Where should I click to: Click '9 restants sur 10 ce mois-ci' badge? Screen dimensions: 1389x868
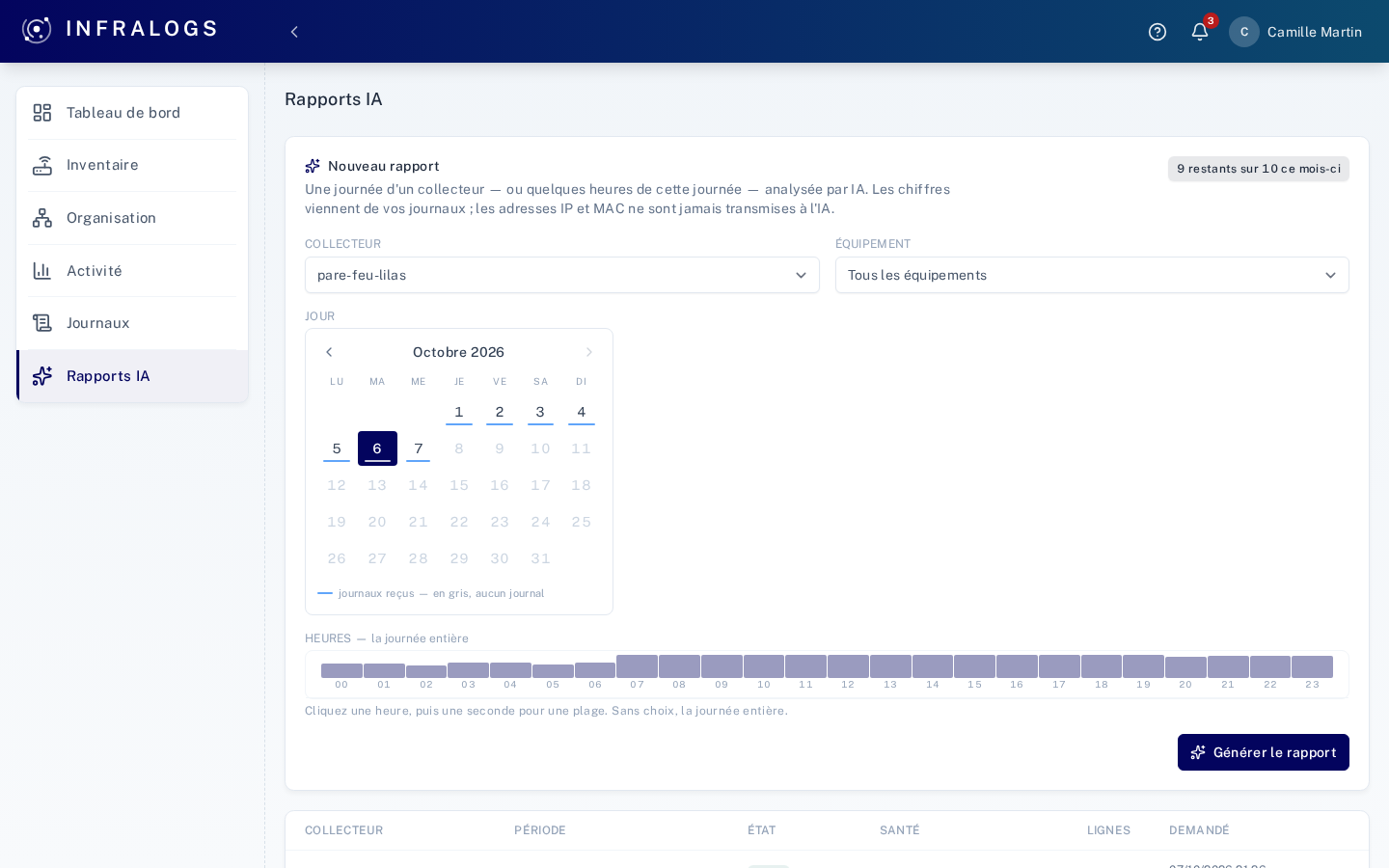point(1259,169)
